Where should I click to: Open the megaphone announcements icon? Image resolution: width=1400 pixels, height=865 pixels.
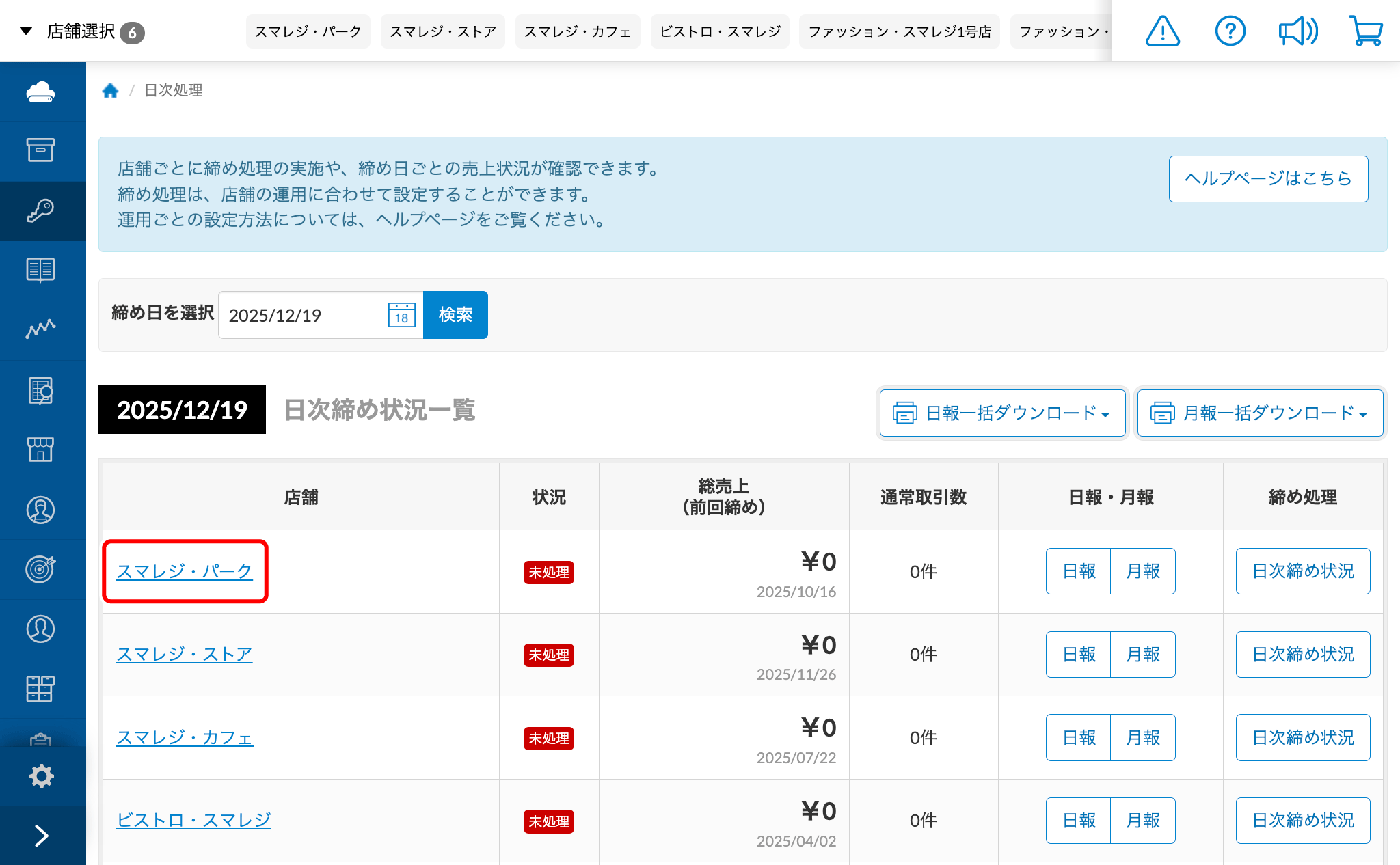(x=1297, y=31)
